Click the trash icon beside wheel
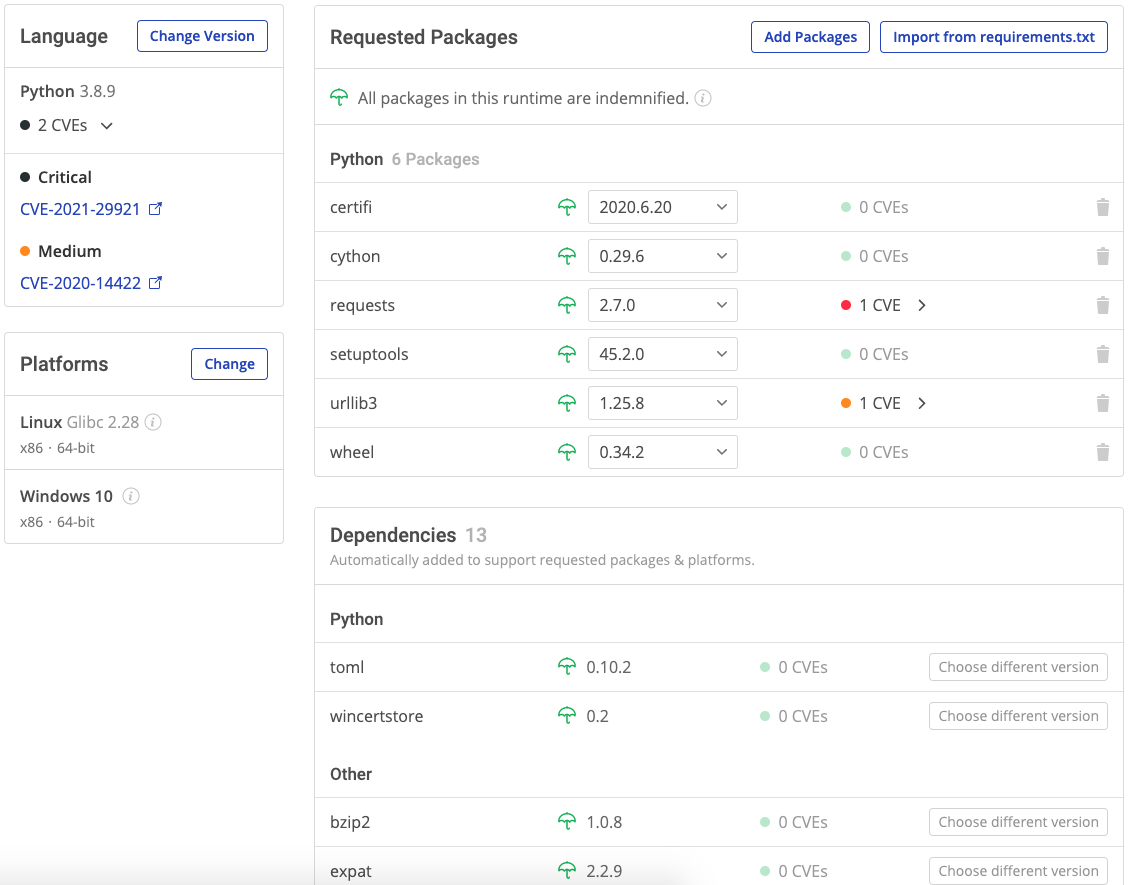 1103,452
